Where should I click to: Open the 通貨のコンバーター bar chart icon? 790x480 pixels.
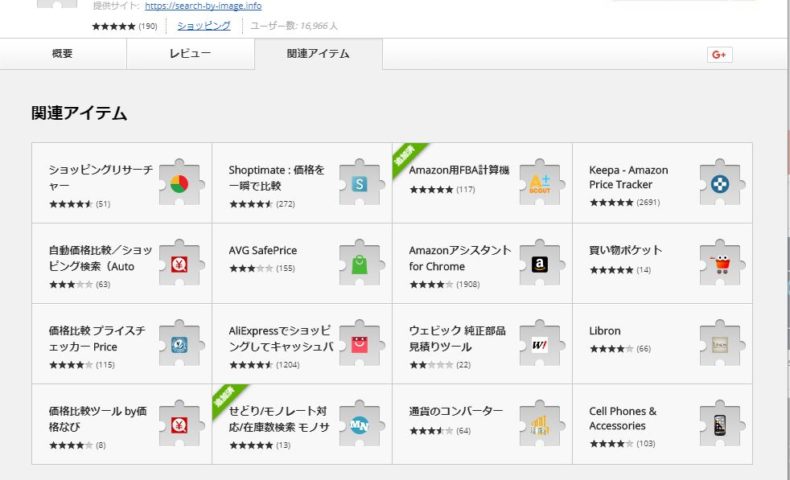[x=540, y=426]
